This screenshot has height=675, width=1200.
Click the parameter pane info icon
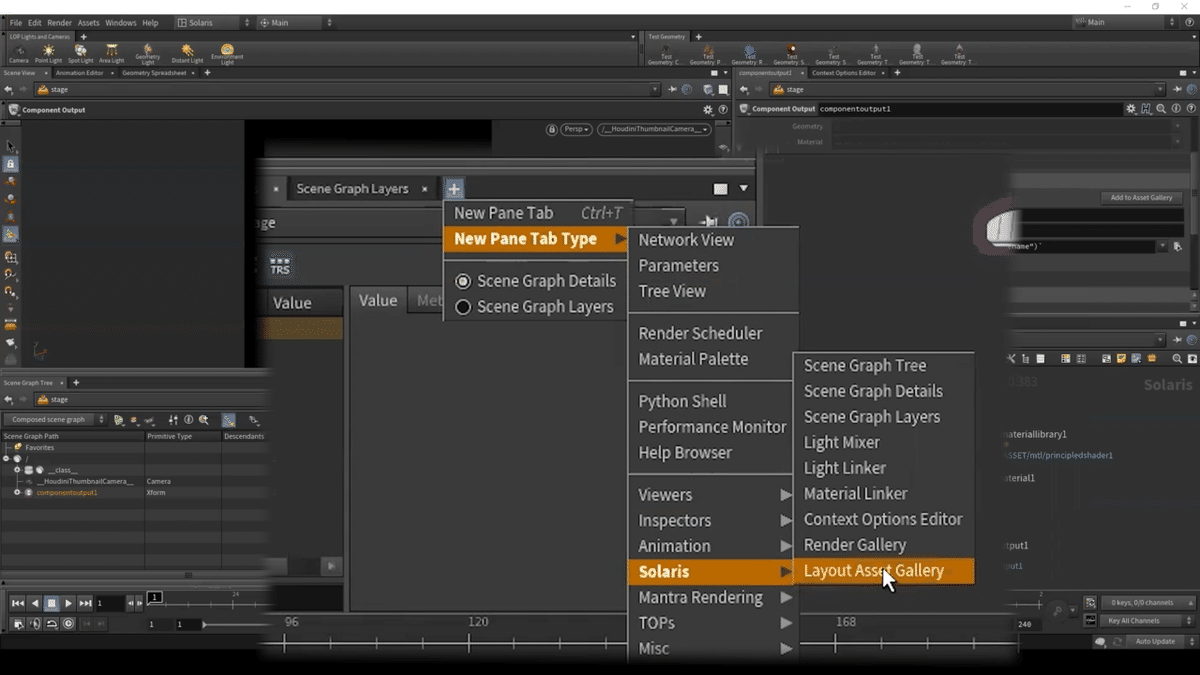[x=1176, y=109]
